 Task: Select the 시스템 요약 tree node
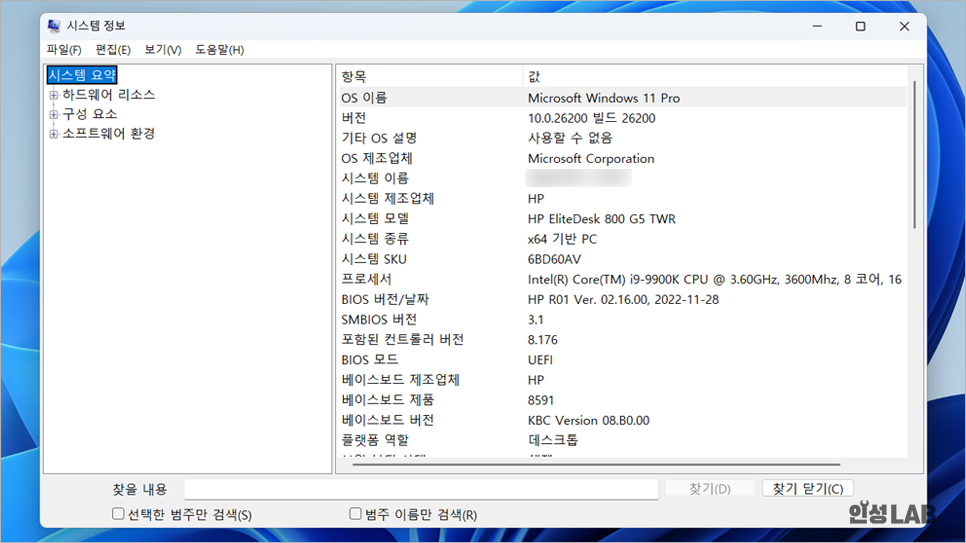pos(82,75)
